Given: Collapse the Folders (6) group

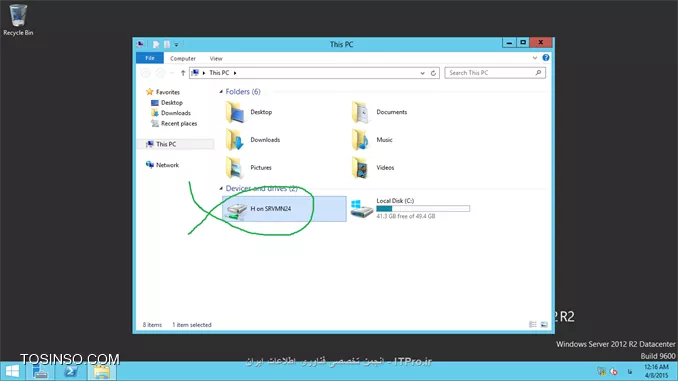Looking at the screenshot, I should [x=221, y=92].
